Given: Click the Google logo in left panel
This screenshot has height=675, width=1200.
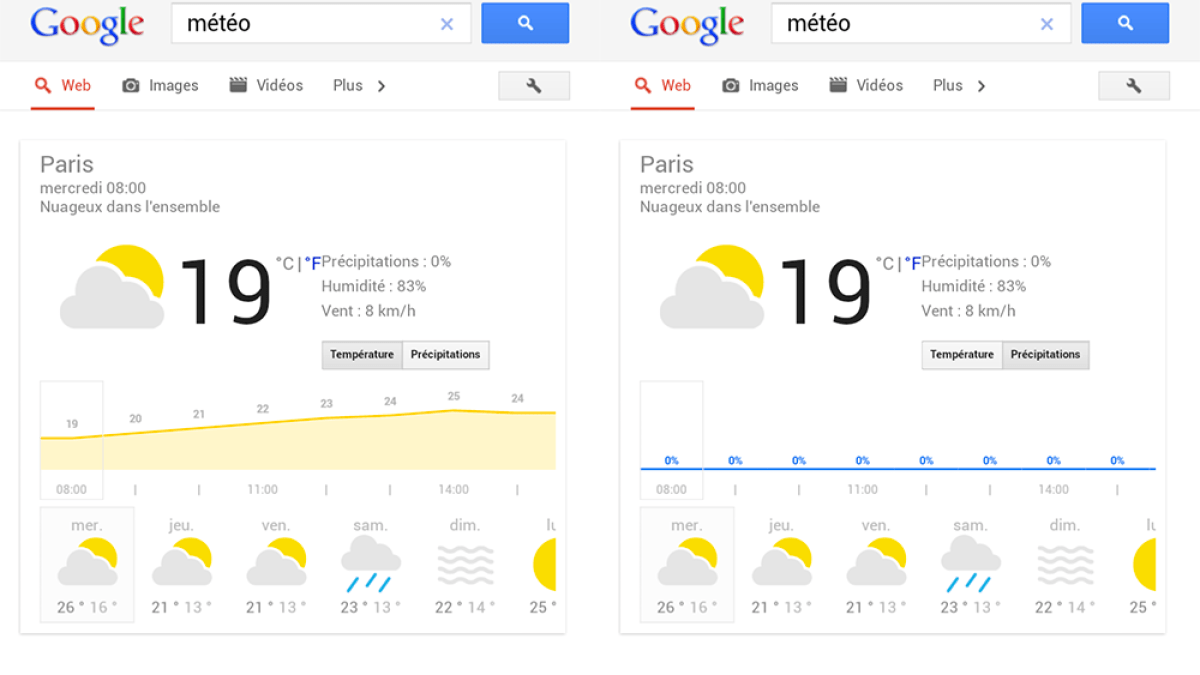Looking at the screenshot, I should coord(87,24).
